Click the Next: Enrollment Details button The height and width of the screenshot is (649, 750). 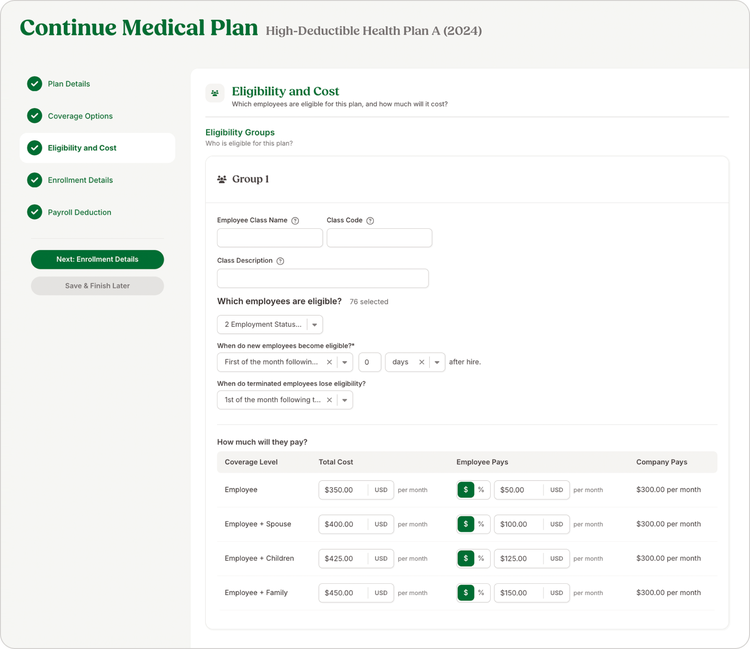pyautogui.click(x=98, y=259)
